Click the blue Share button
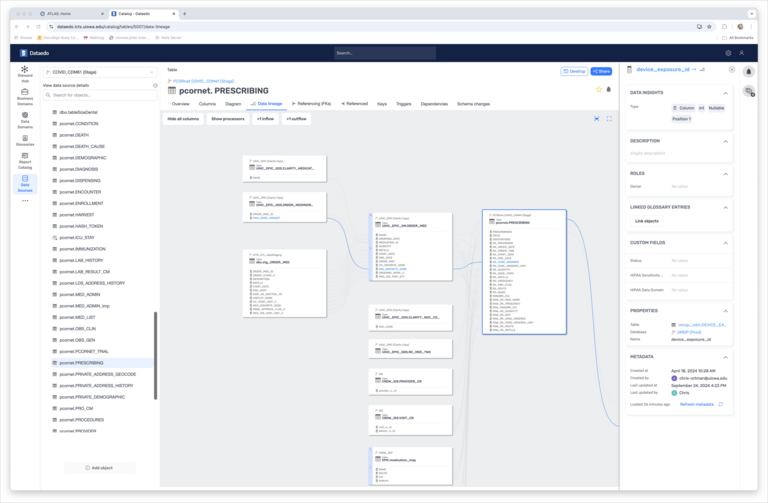This screenshot has width=768, height=503. pos(601,72)
